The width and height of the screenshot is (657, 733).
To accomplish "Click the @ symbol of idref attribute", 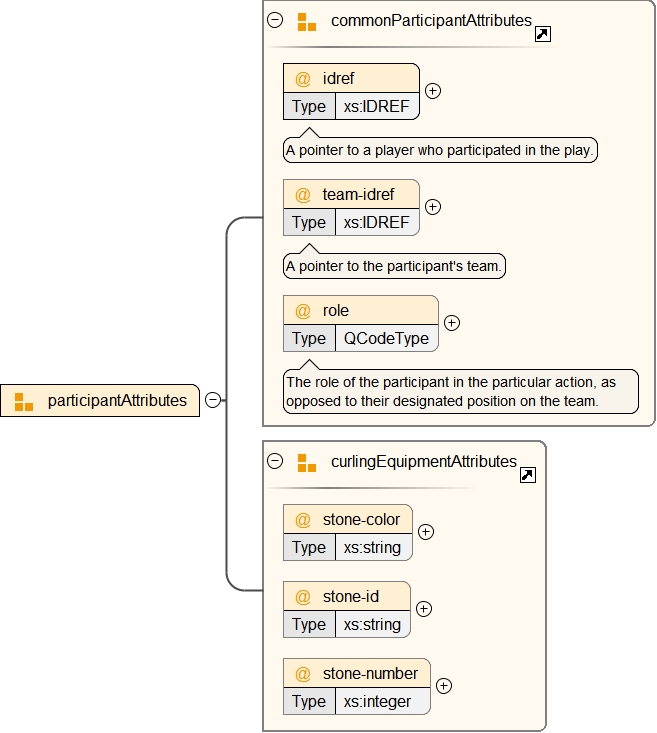I will coord(303,79).
